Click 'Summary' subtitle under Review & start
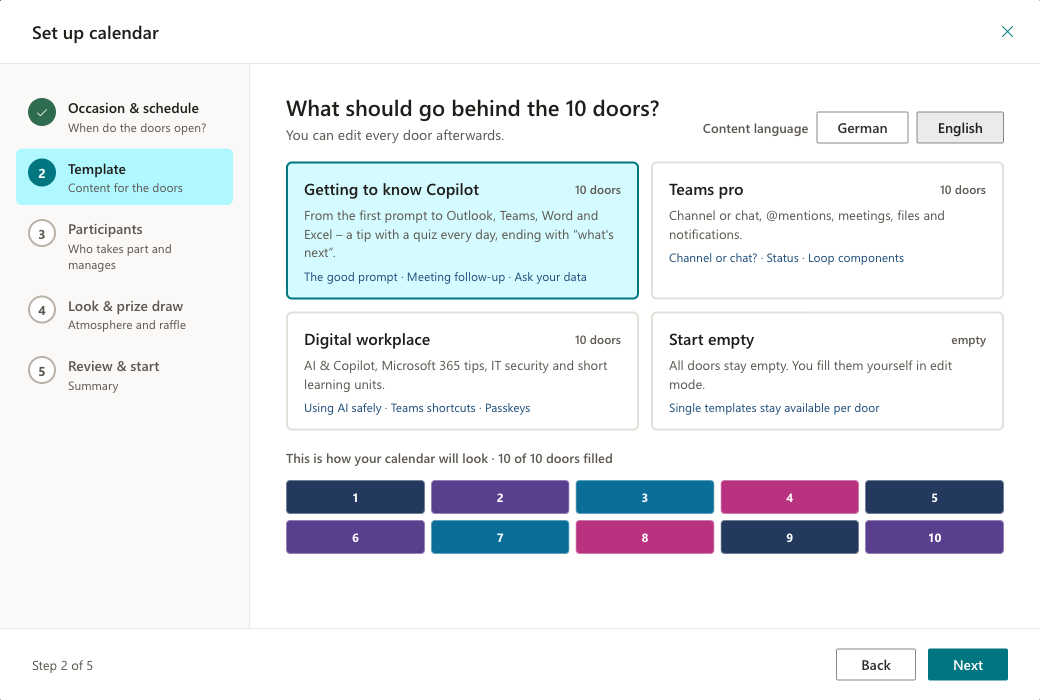 point(93,385)
